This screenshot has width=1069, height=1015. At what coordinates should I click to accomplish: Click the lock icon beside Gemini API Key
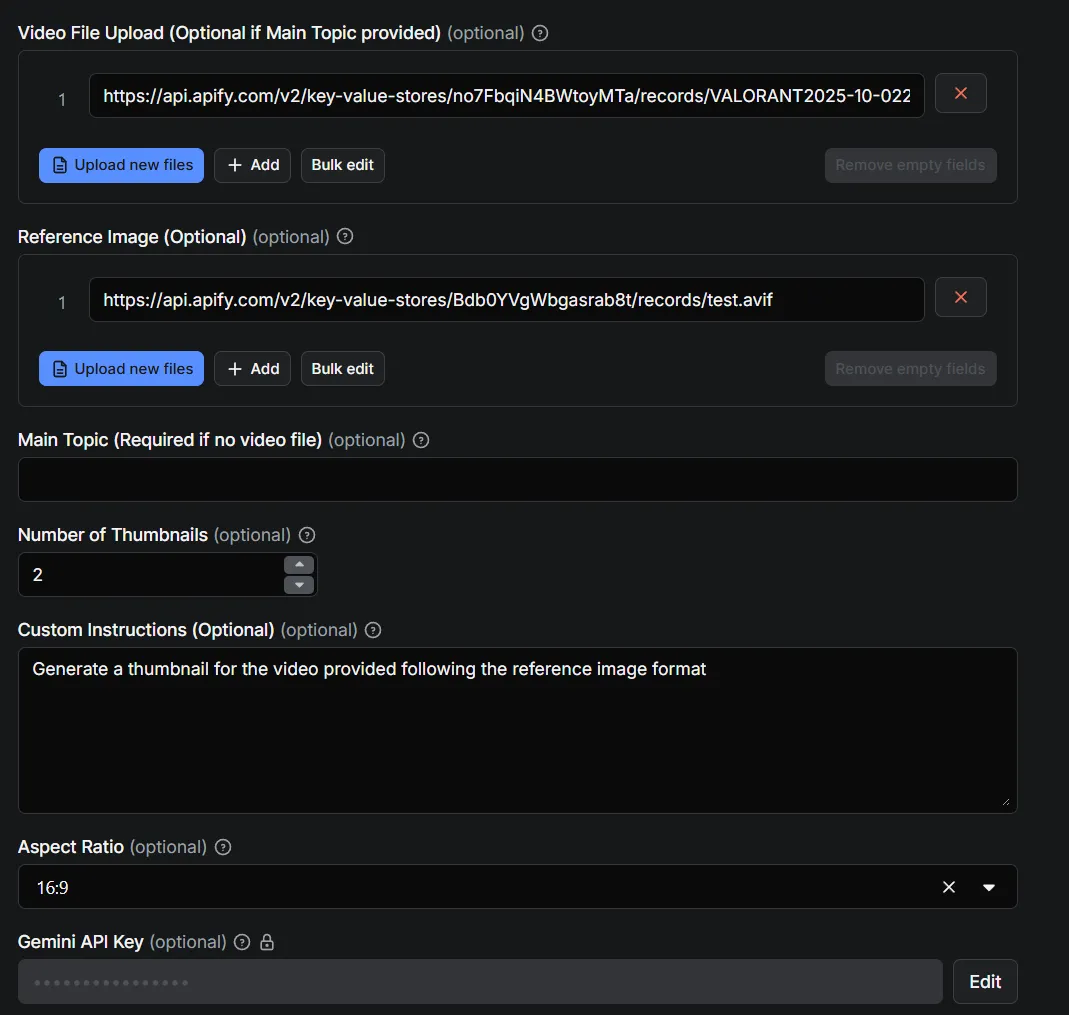pyautogui.click(x=266, y=942)
